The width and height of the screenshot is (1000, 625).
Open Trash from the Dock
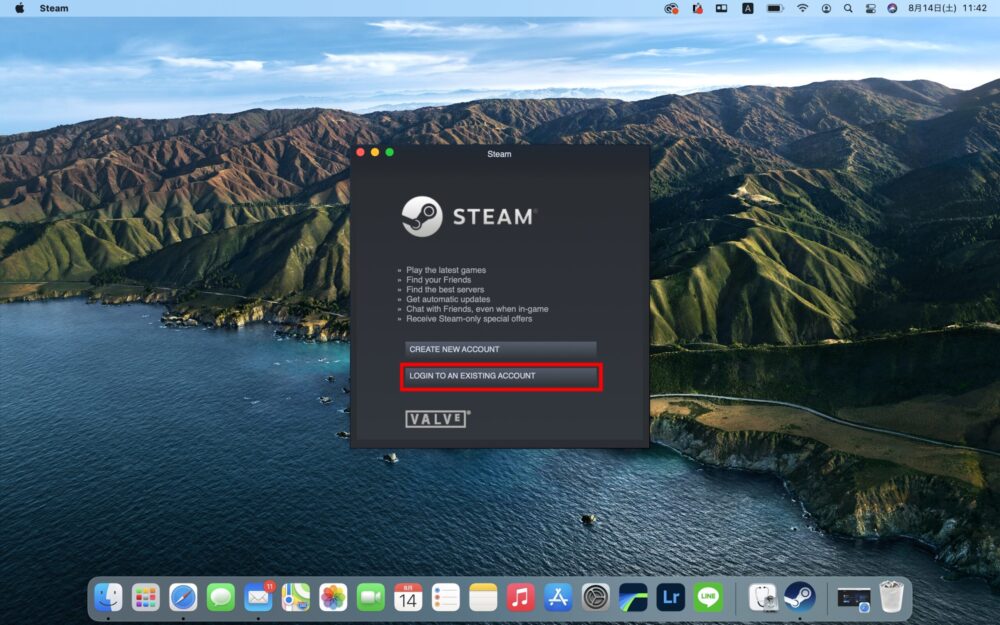[x=892, y=598]
